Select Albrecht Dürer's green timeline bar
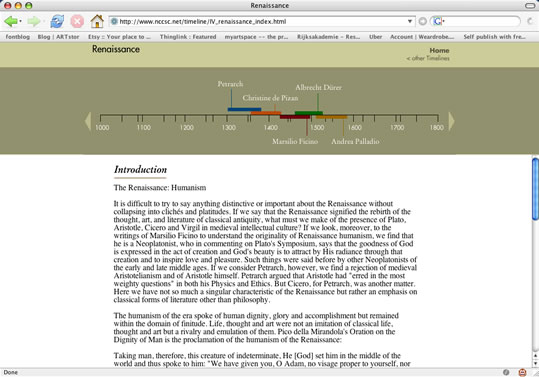539x377 pixels. click(309, 113)
